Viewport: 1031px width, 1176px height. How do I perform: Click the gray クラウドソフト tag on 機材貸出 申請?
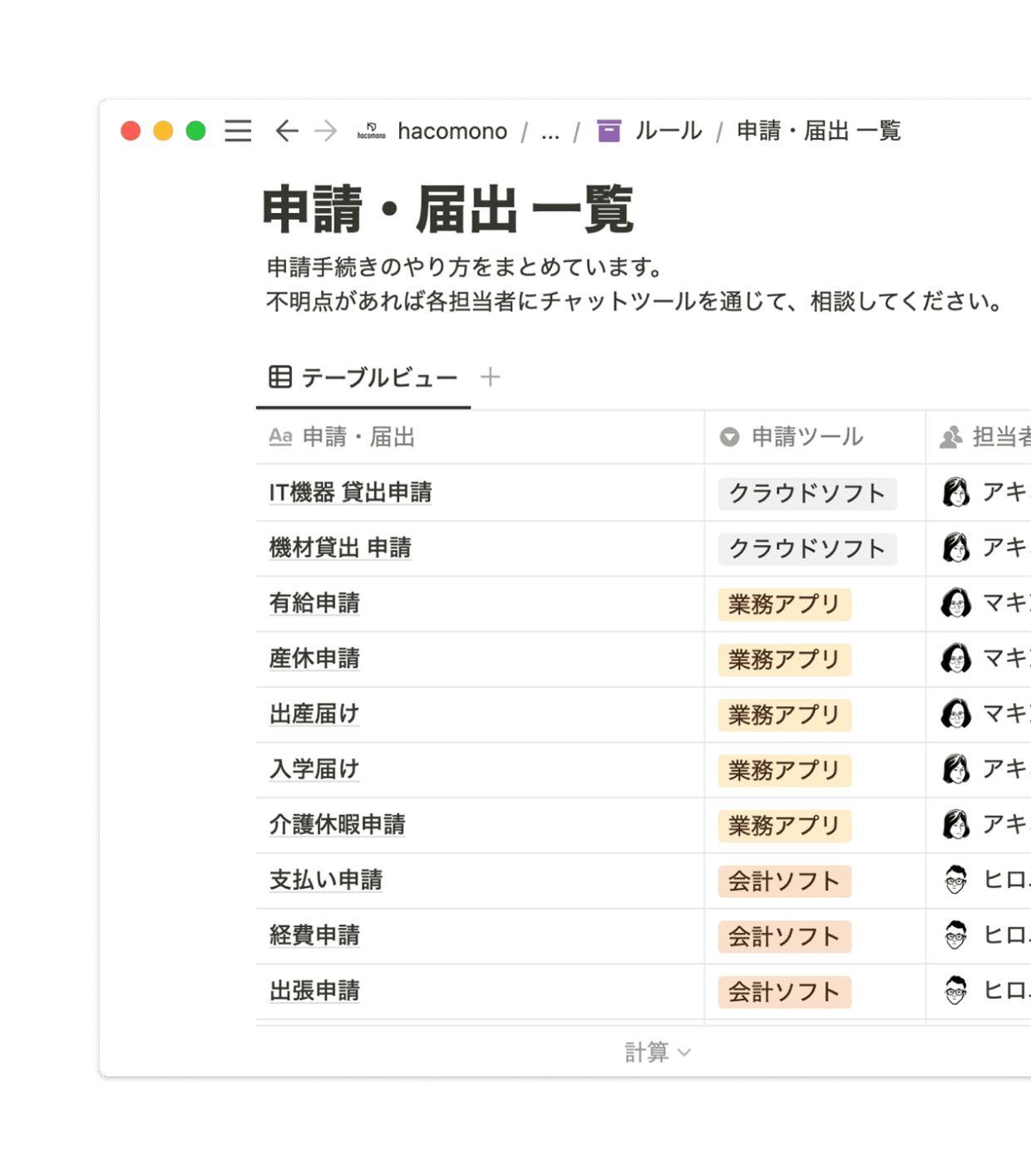[807, 549]
